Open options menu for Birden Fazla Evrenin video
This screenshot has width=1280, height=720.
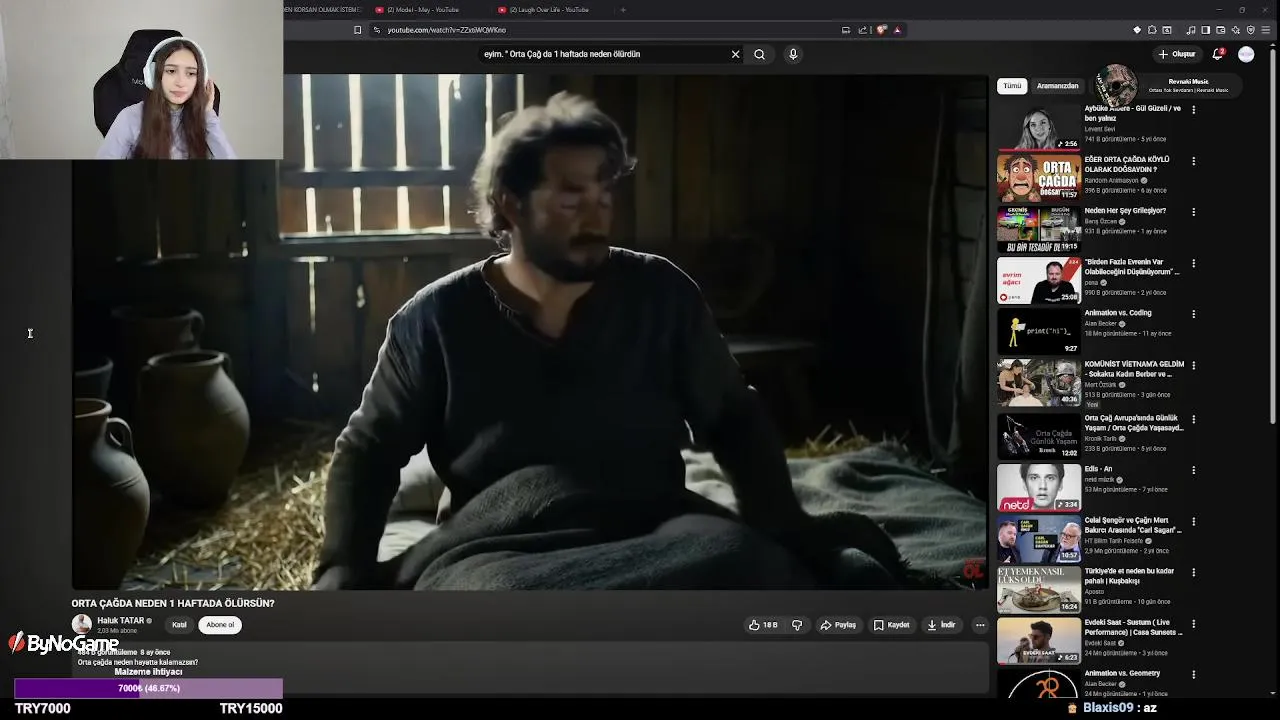pos(1193,263)
